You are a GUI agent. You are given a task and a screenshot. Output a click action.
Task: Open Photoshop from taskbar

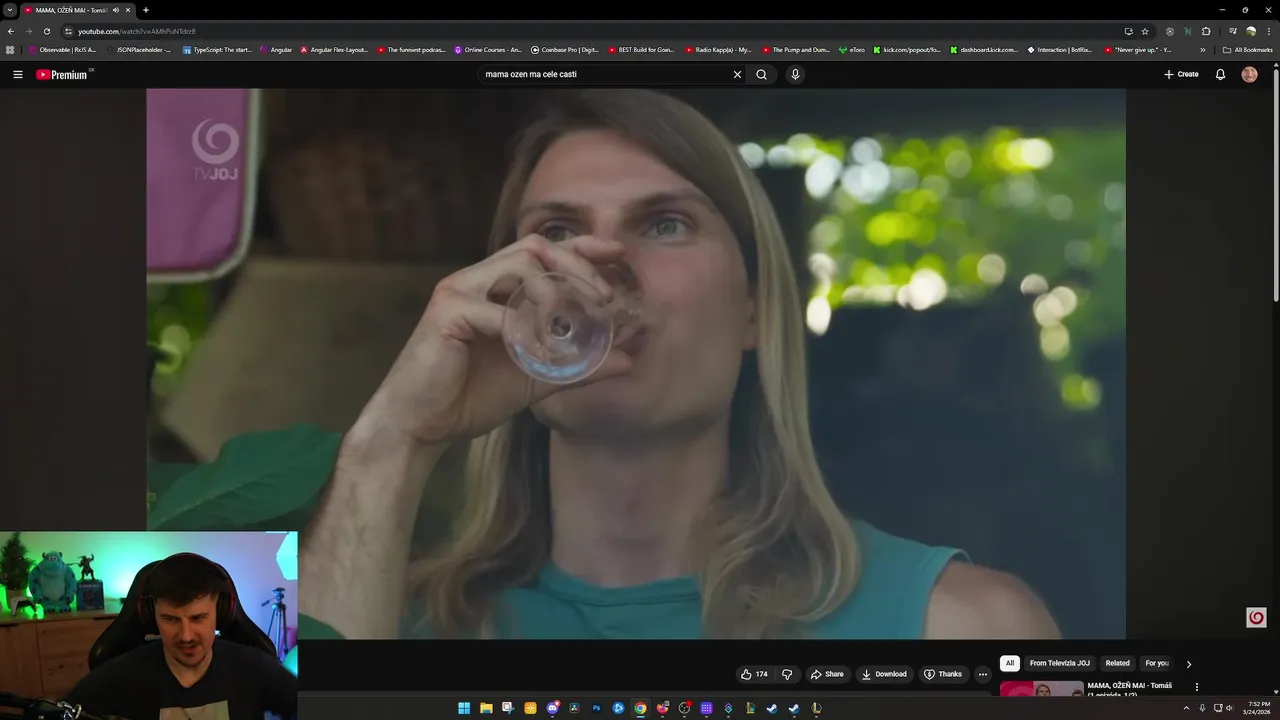click(596, 708)
